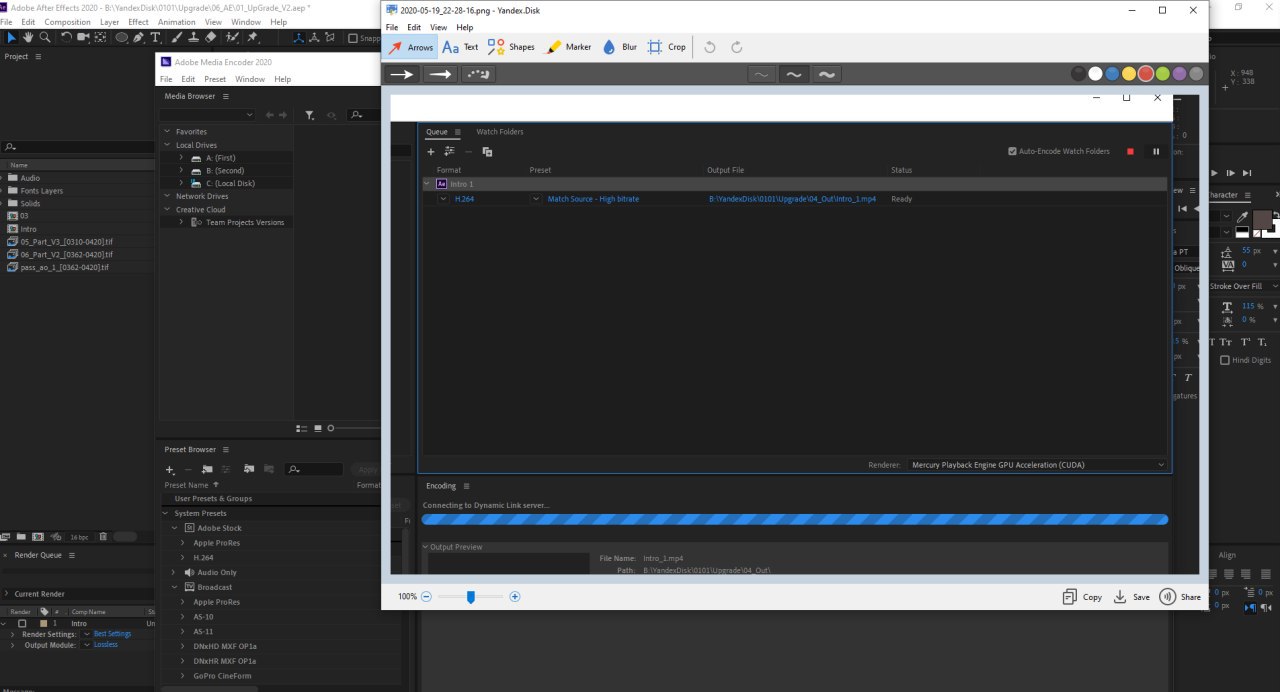This screenshot has height=692, width=1280.
Task: Open the Fonts Layers folder
Action: pyautogui.click(x=41, y=190)
